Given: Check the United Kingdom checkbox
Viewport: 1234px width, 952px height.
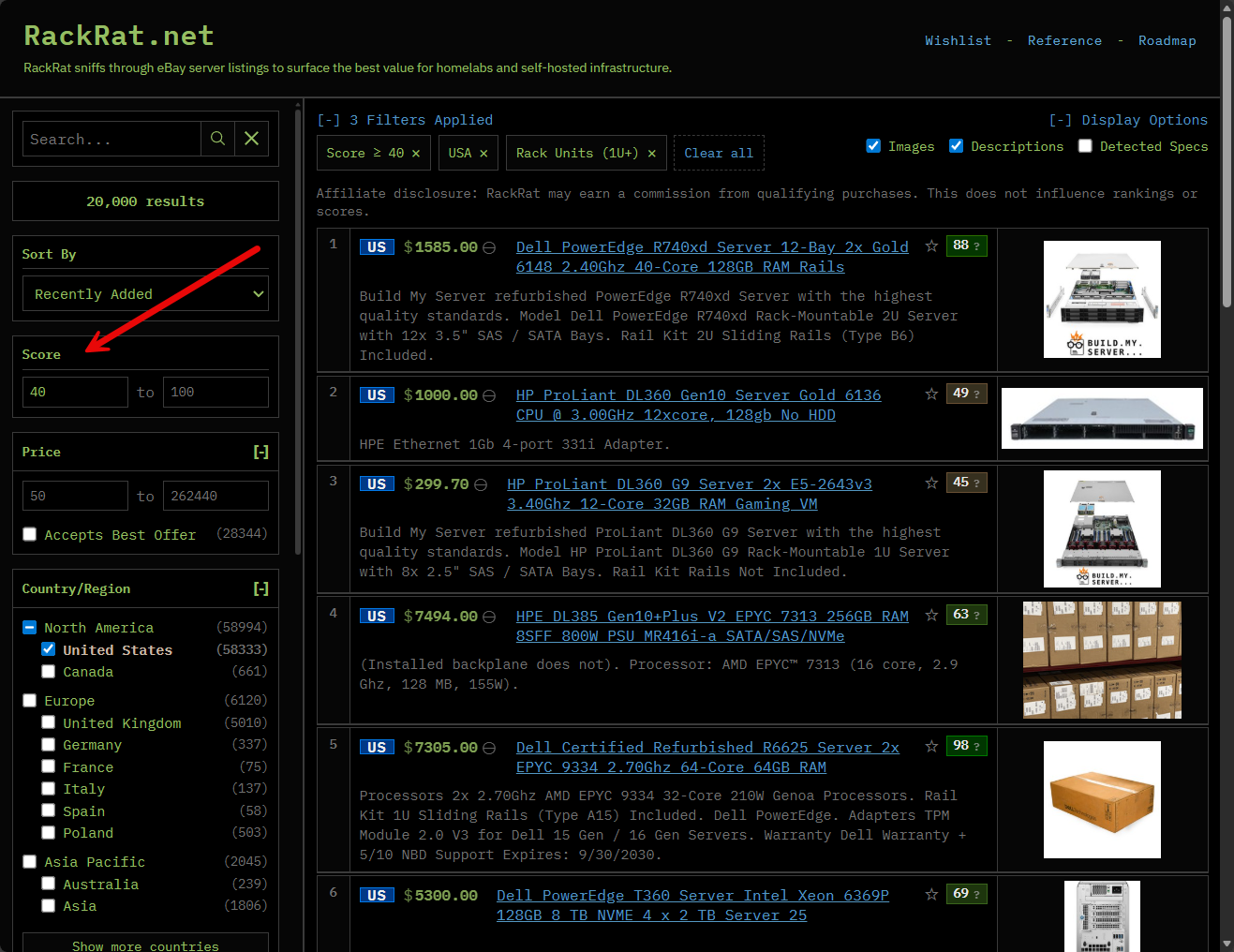Looking at the screenshot, I should click(49, 722).
